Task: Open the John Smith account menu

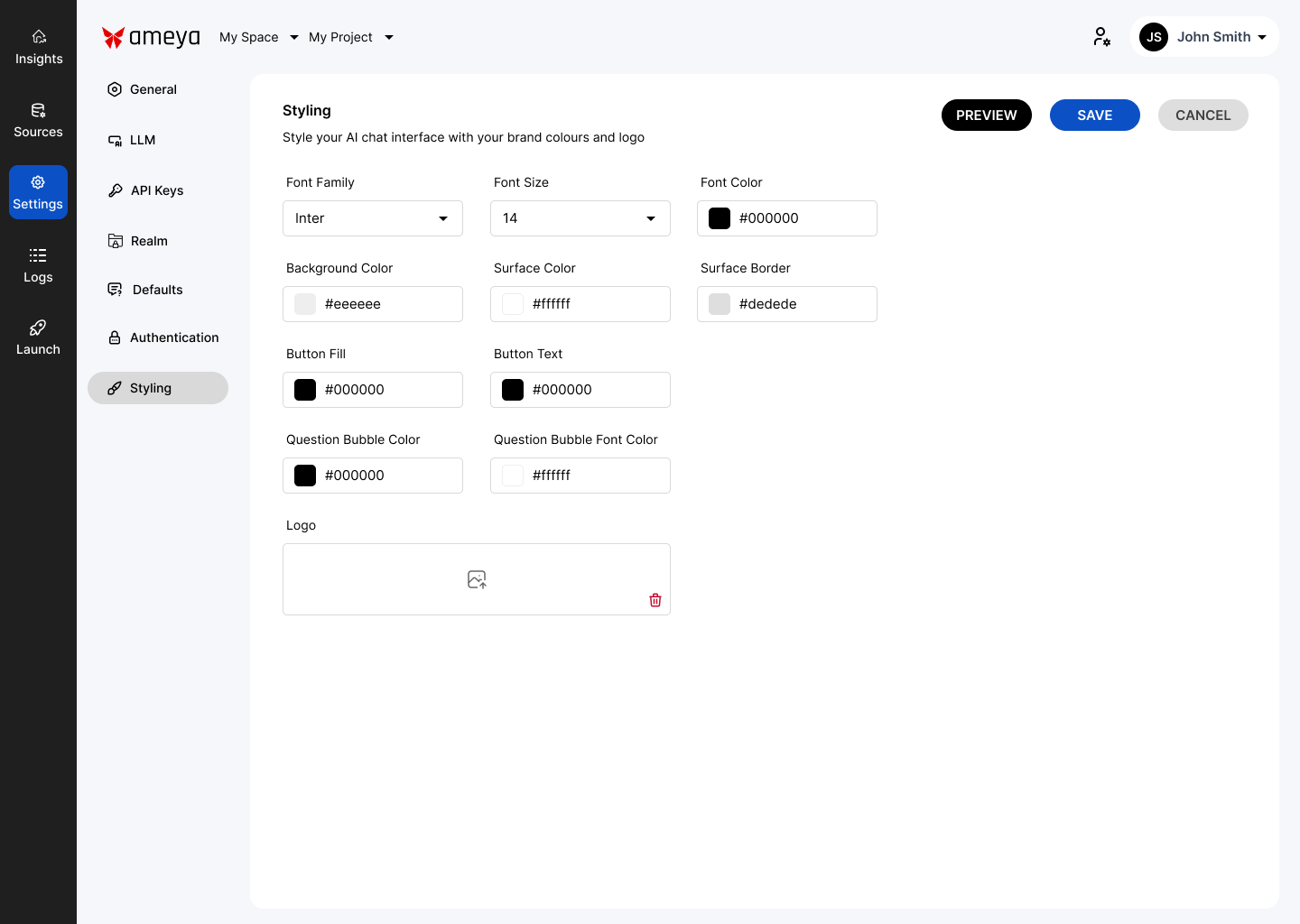Action: point(1204,37)
